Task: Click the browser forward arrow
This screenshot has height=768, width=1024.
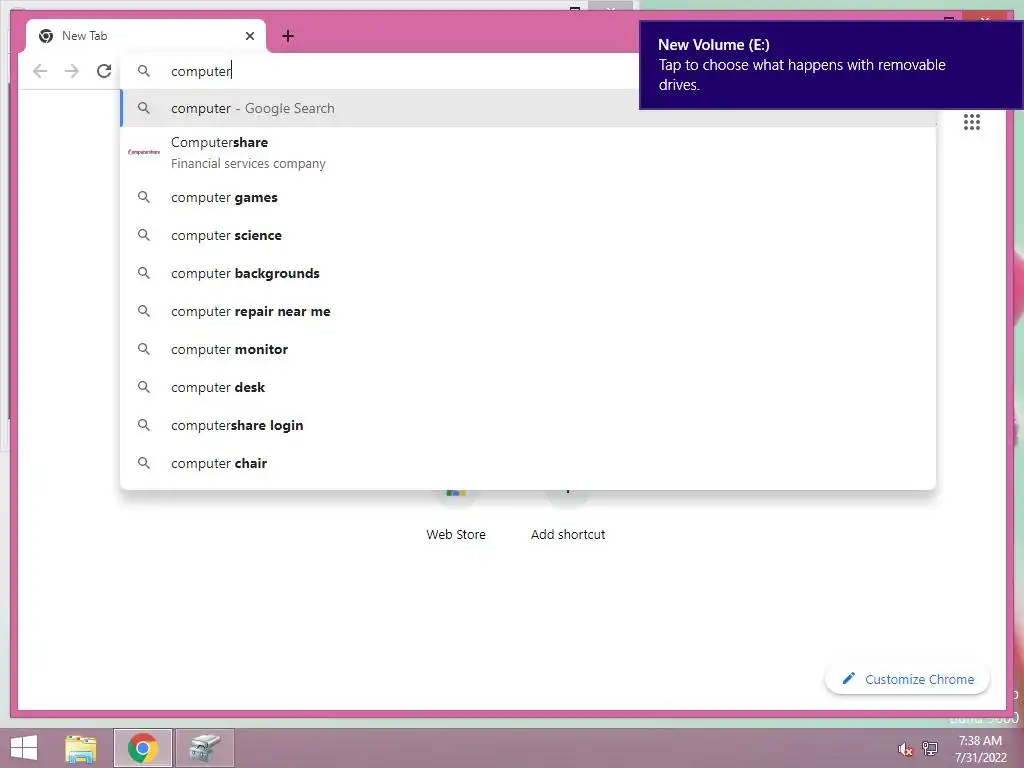Action: [72, 71]
